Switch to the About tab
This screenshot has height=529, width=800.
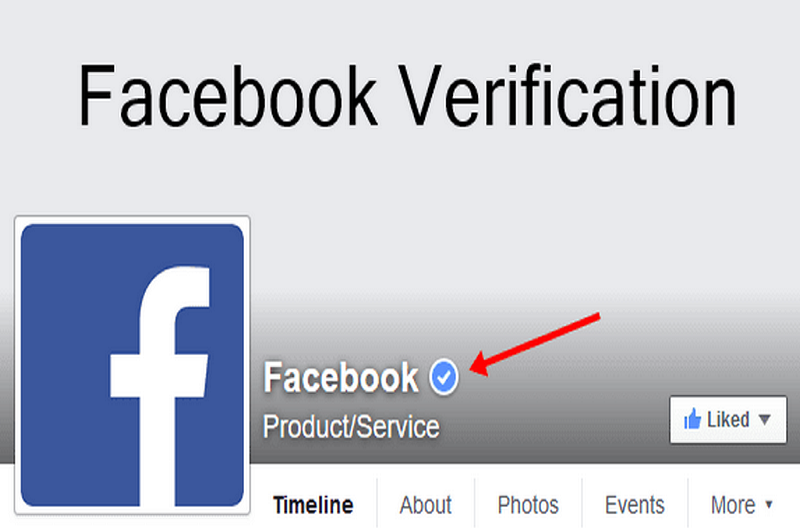426,505
